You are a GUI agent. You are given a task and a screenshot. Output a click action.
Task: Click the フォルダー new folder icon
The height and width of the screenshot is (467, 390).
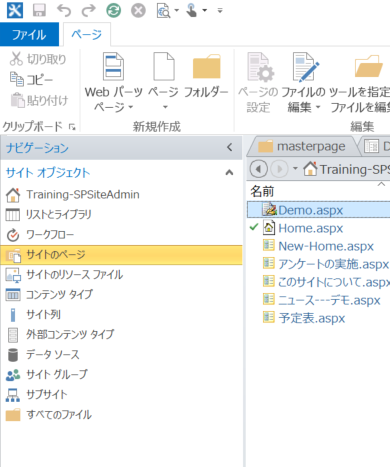[x=207, y=66]
